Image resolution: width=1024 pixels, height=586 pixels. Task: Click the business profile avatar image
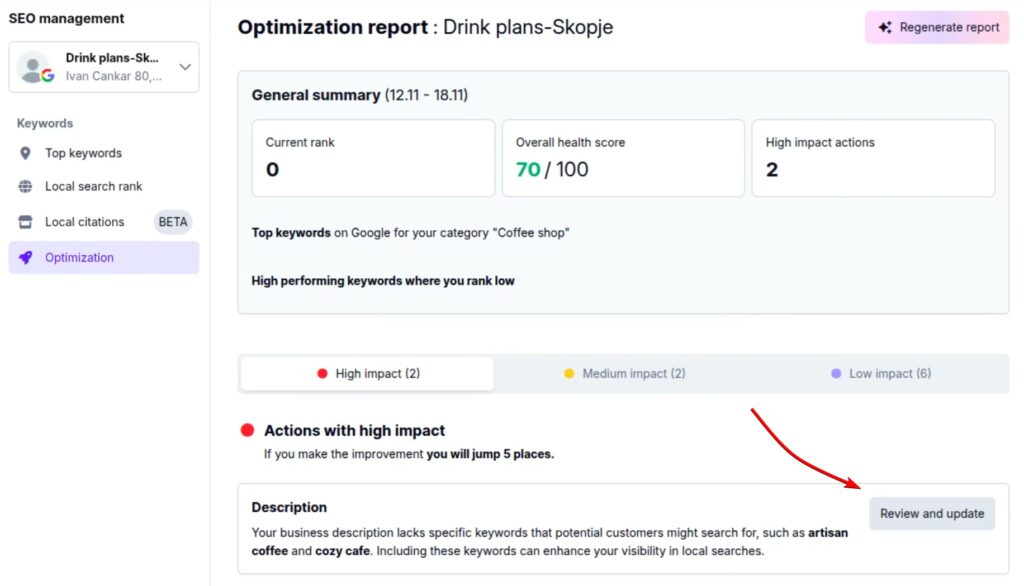click(x=31, y=66)
